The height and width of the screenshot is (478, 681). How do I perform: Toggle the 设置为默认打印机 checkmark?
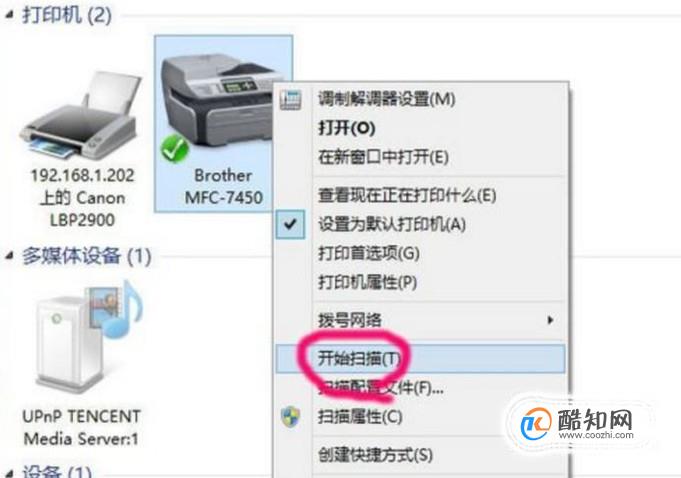tap(290, 224)
